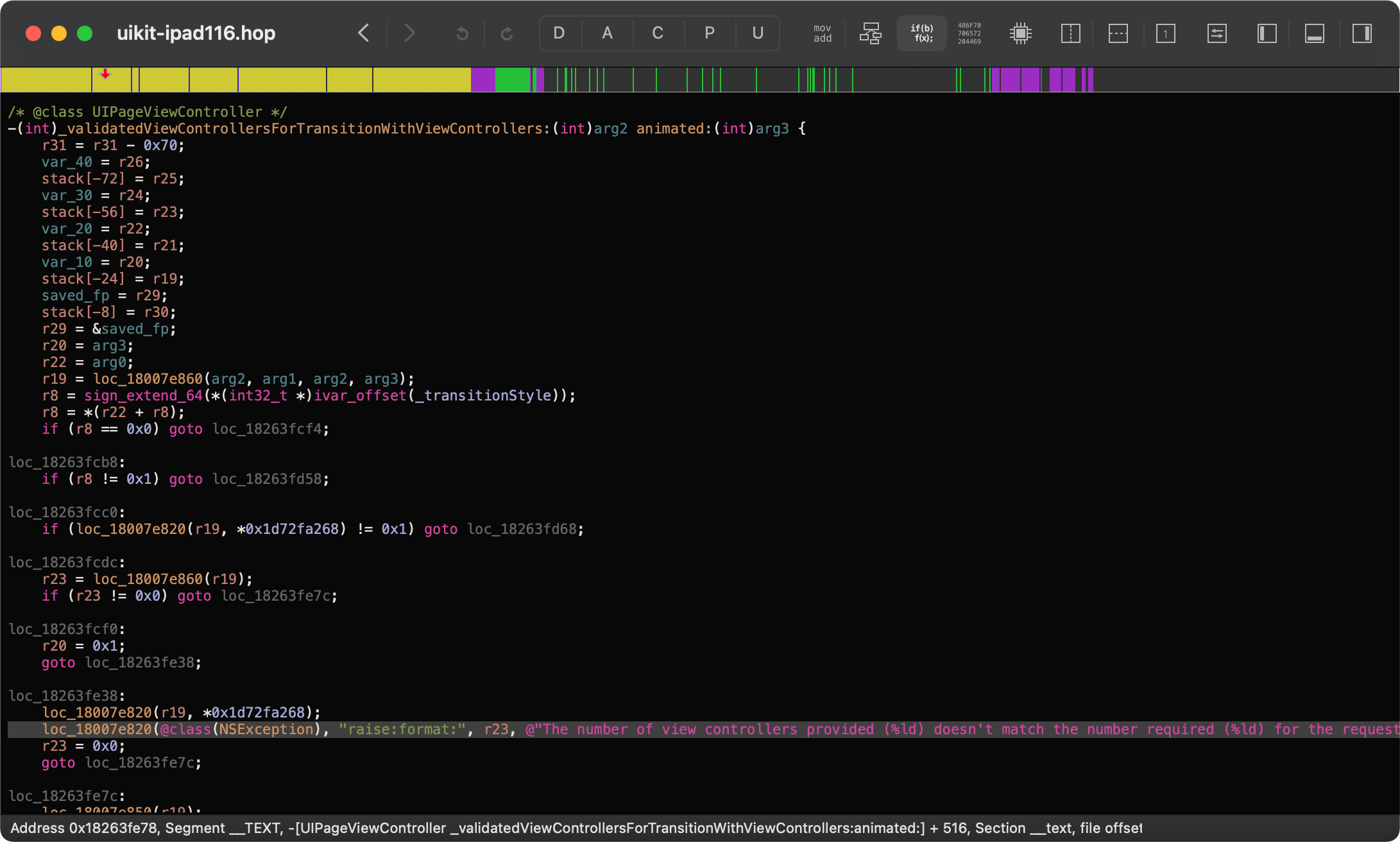Select the U mode in the segmented control

pos(758,33)
